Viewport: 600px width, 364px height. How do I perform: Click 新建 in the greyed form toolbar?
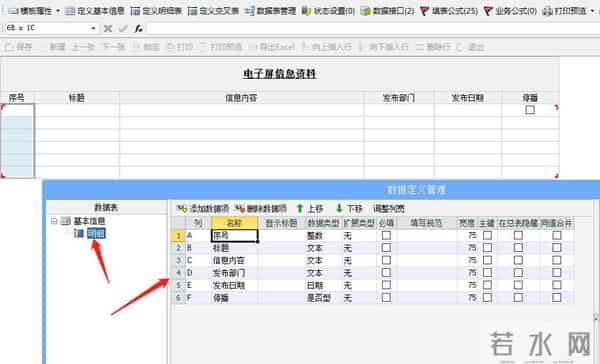57,47
